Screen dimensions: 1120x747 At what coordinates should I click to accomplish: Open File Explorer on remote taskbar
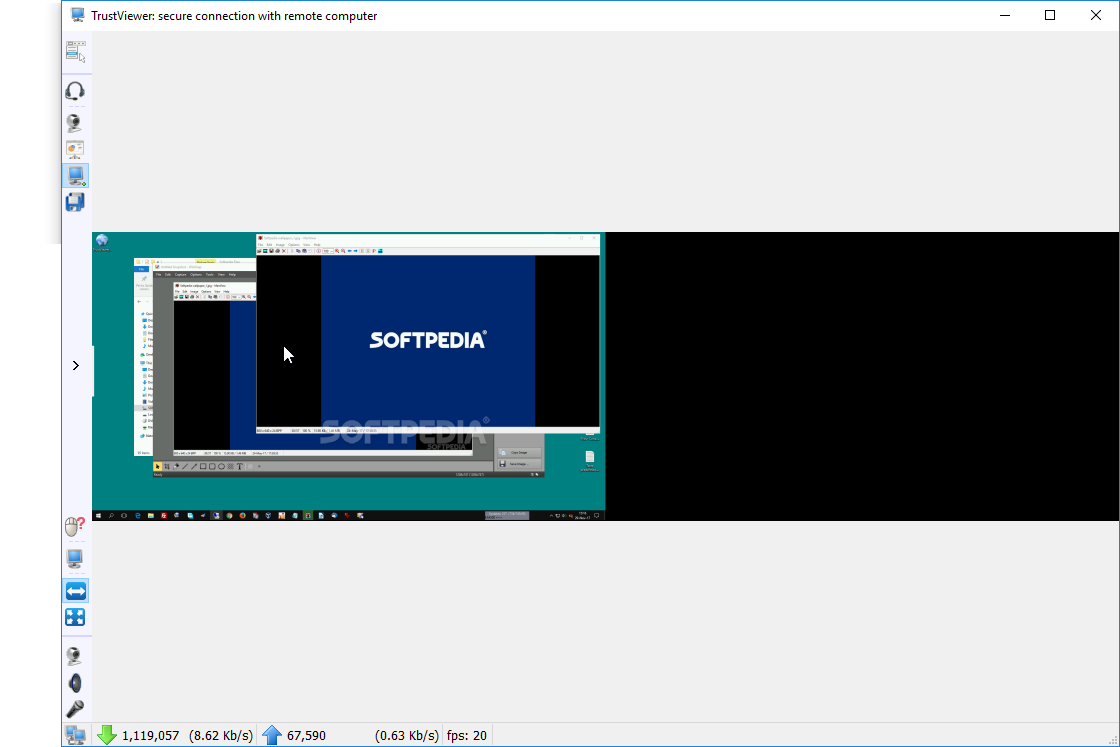click(151, 516)
